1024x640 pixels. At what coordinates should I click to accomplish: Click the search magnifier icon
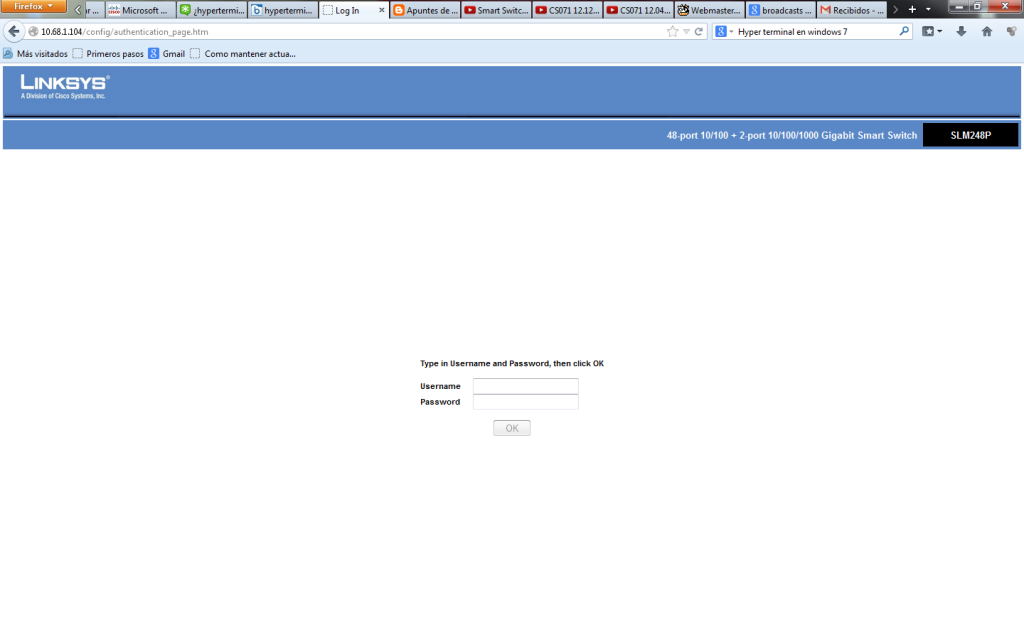(905, 31)
